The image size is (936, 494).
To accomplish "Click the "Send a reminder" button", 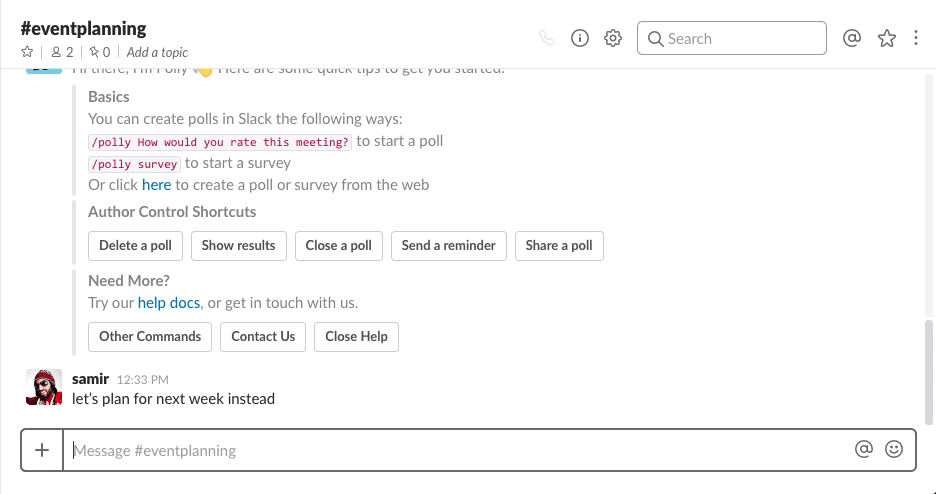I will tap(449, 246).
